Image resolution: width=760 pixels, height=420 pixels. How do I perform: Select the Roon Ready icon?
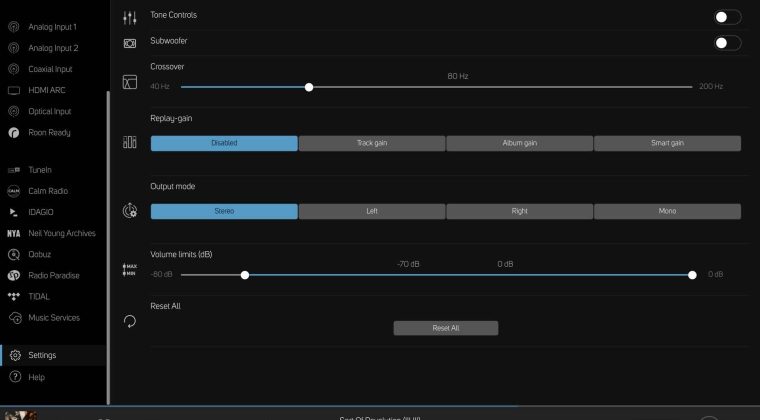14,132
